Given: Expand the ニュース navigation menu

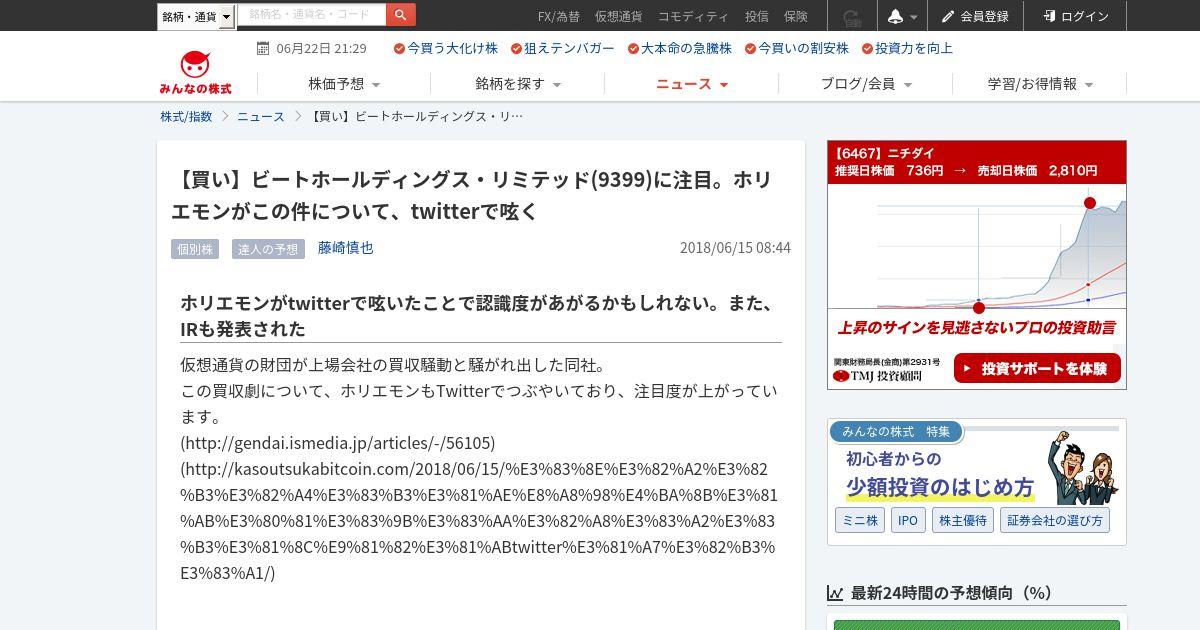Looking at the screenshot, I should pyautogui.click(x=692, y=84).
